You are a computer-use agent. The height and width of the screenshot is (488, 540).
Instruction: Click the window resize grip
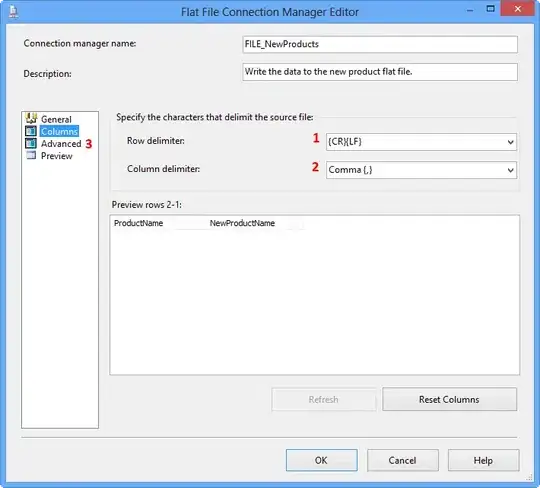[x=530, y=477]
